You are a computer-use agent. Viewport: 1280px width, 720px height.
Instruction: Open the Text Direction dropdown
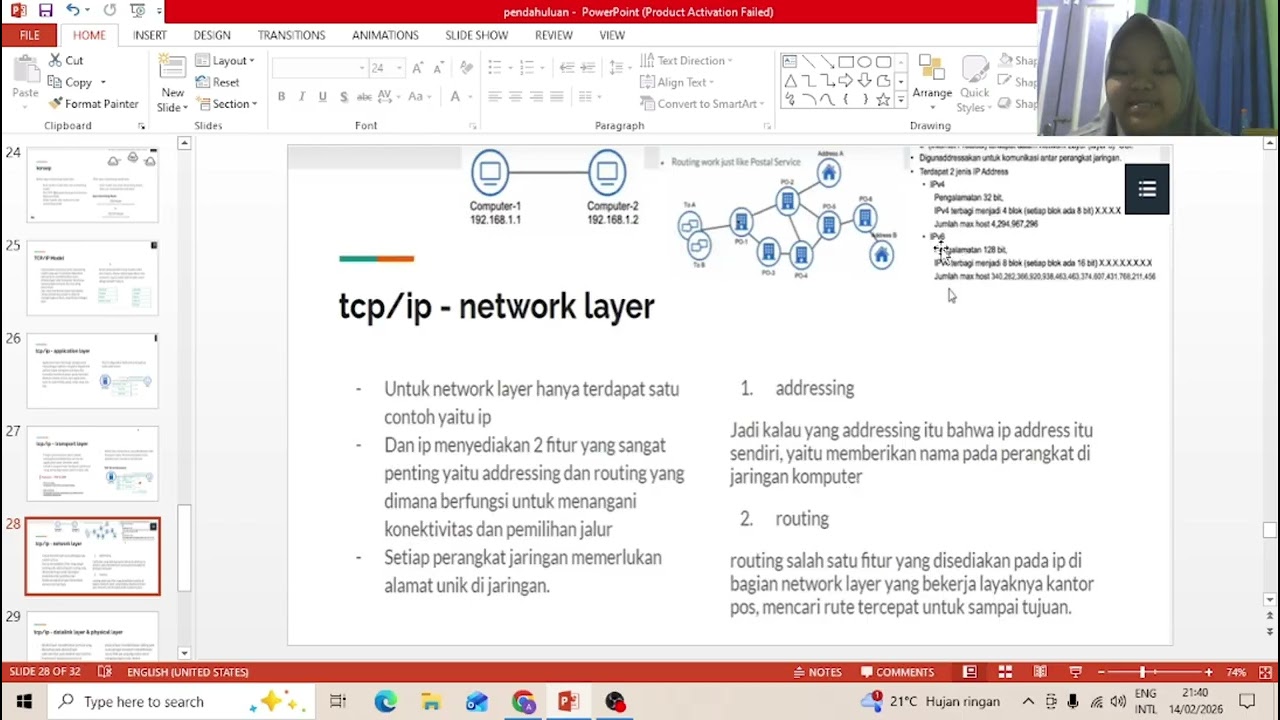click(687, 60)
